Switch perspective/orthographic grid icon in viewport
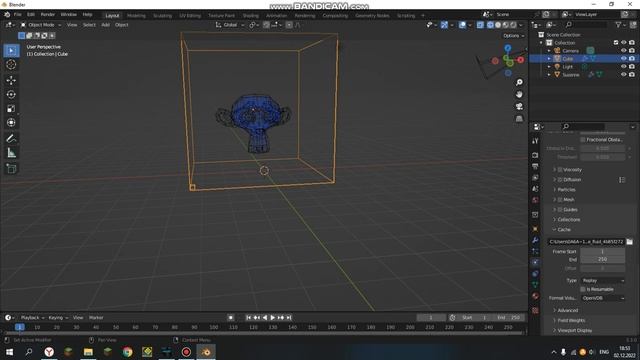 [519, 119]
